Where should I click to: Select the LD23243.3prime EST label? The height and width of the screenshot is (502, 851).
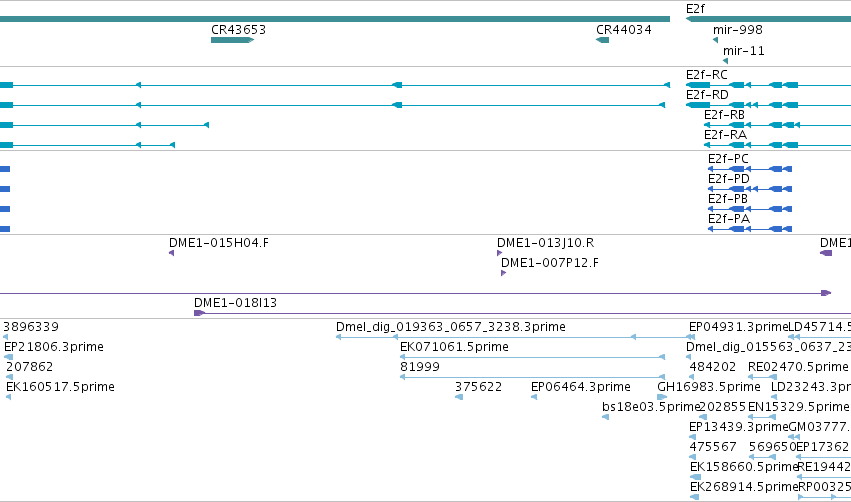(x=811, y=387)
